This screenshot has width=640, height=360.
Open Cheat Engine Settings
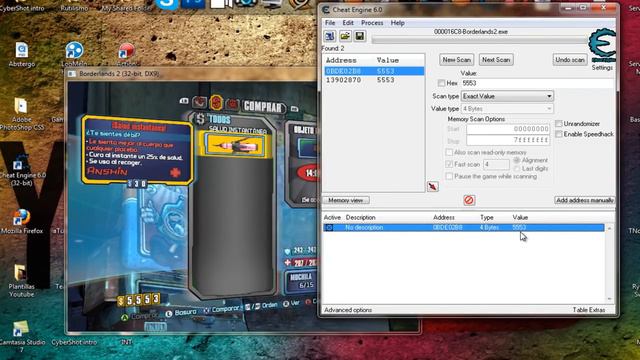coord(602,68)
